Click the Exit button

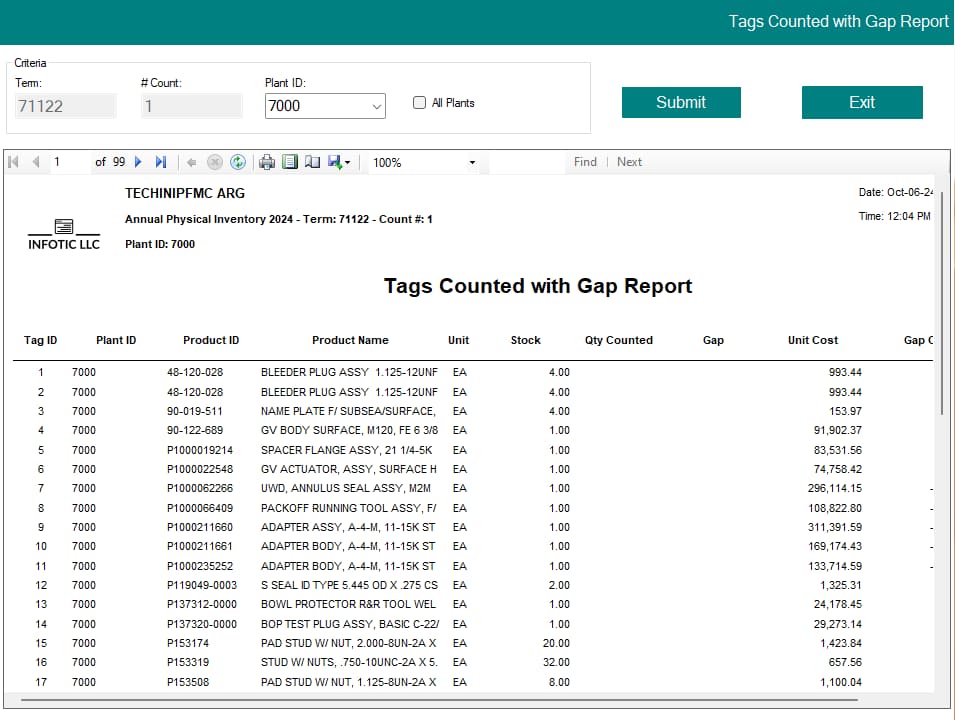coord(862,102)
